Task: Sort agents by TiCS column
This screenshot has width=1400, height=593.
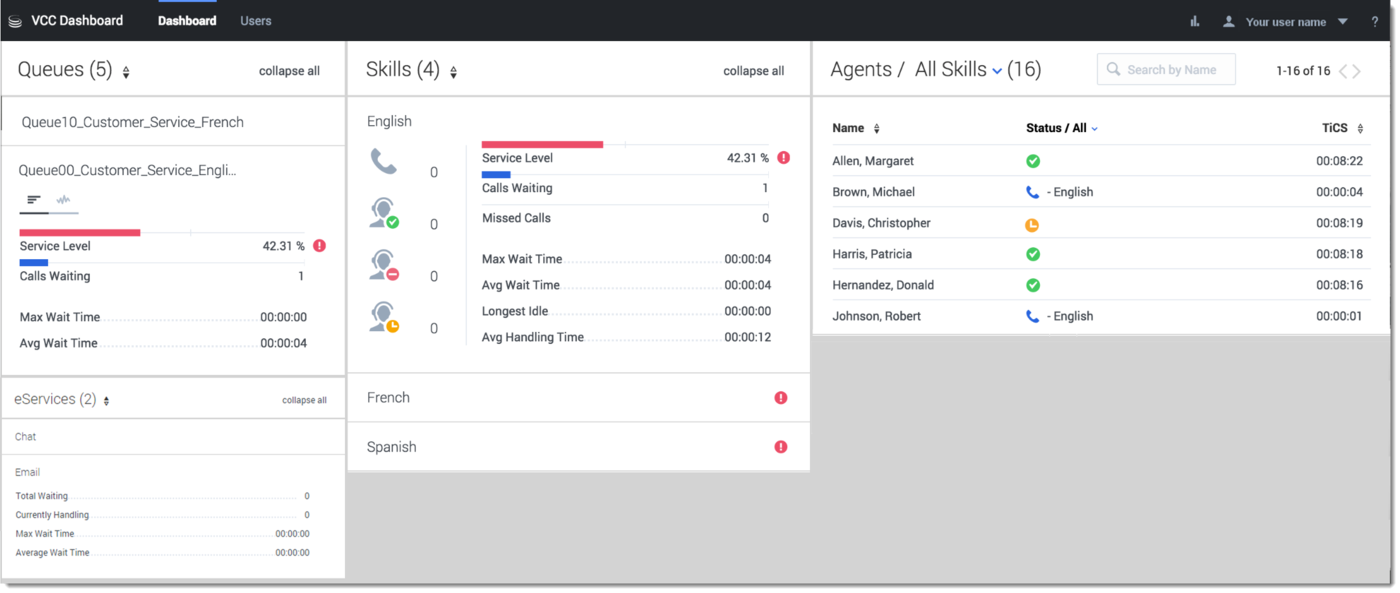Action: [x=1342, y=128]
